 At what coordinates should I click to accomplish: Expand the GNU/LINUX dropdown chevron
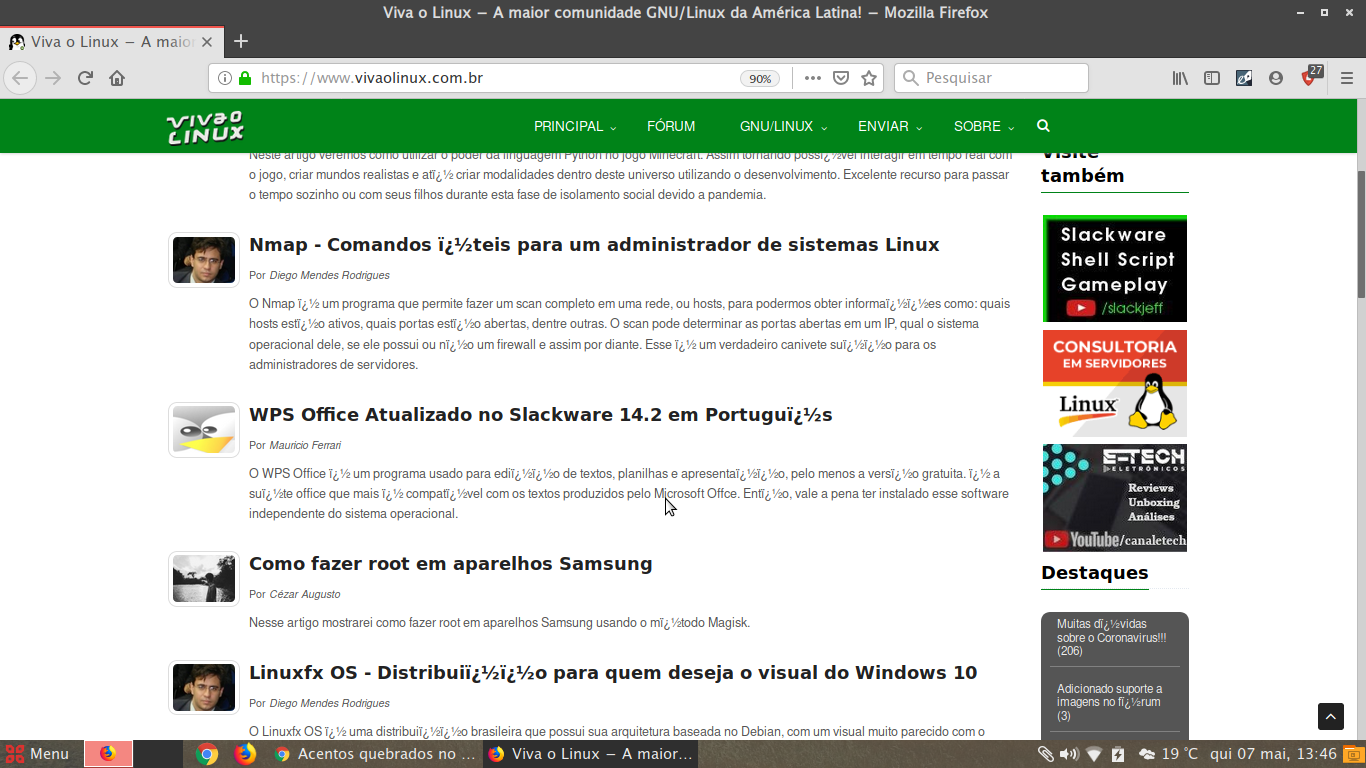(x=823, y=128)
